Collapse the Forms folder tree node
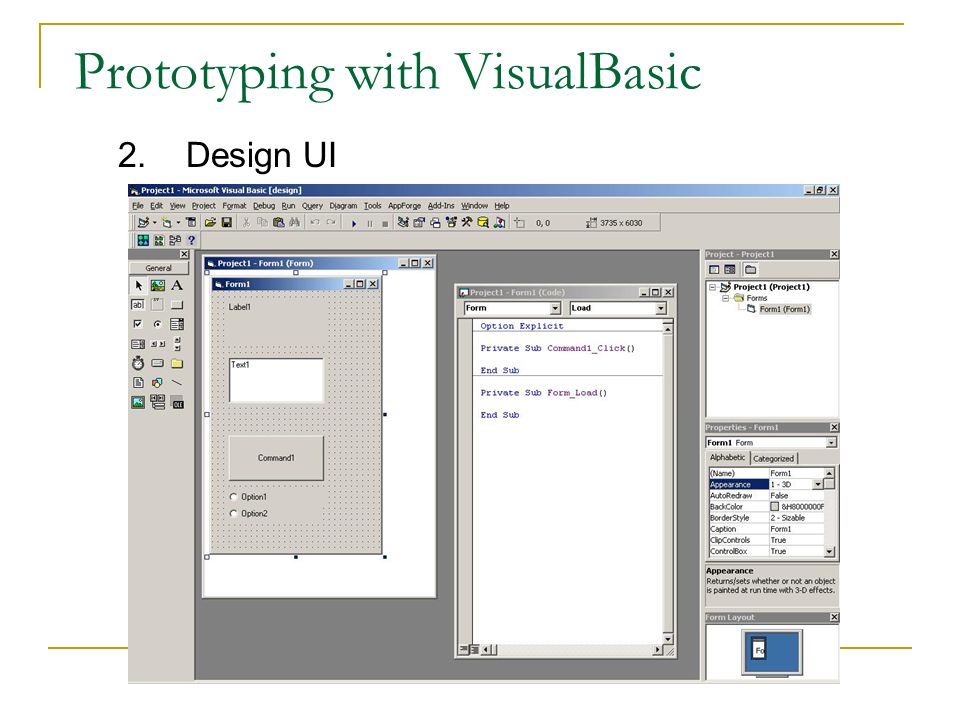The width and height of the screenshot is (960, 720). pos(726,298)
